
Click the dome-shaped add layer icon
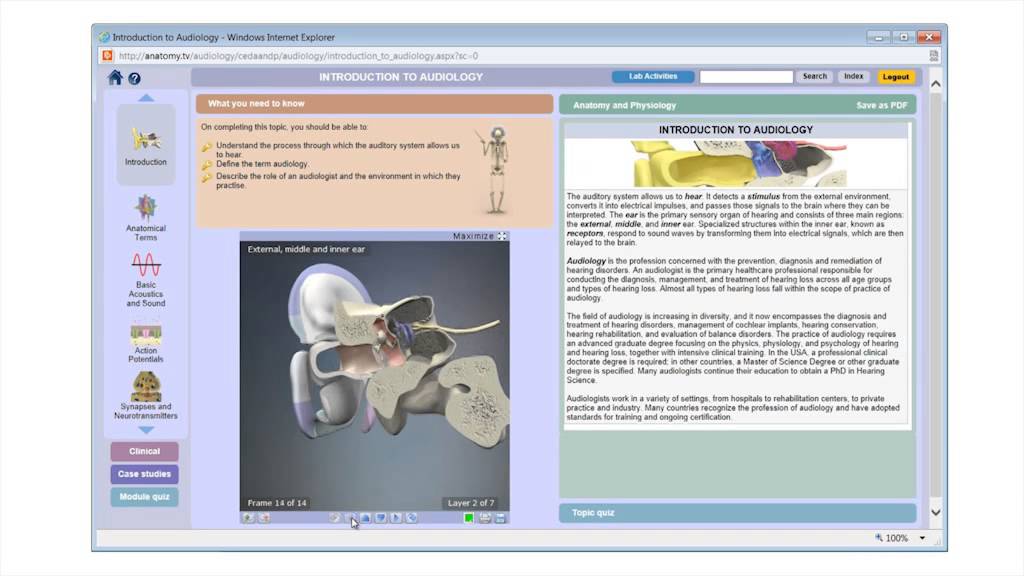(365, 518)
